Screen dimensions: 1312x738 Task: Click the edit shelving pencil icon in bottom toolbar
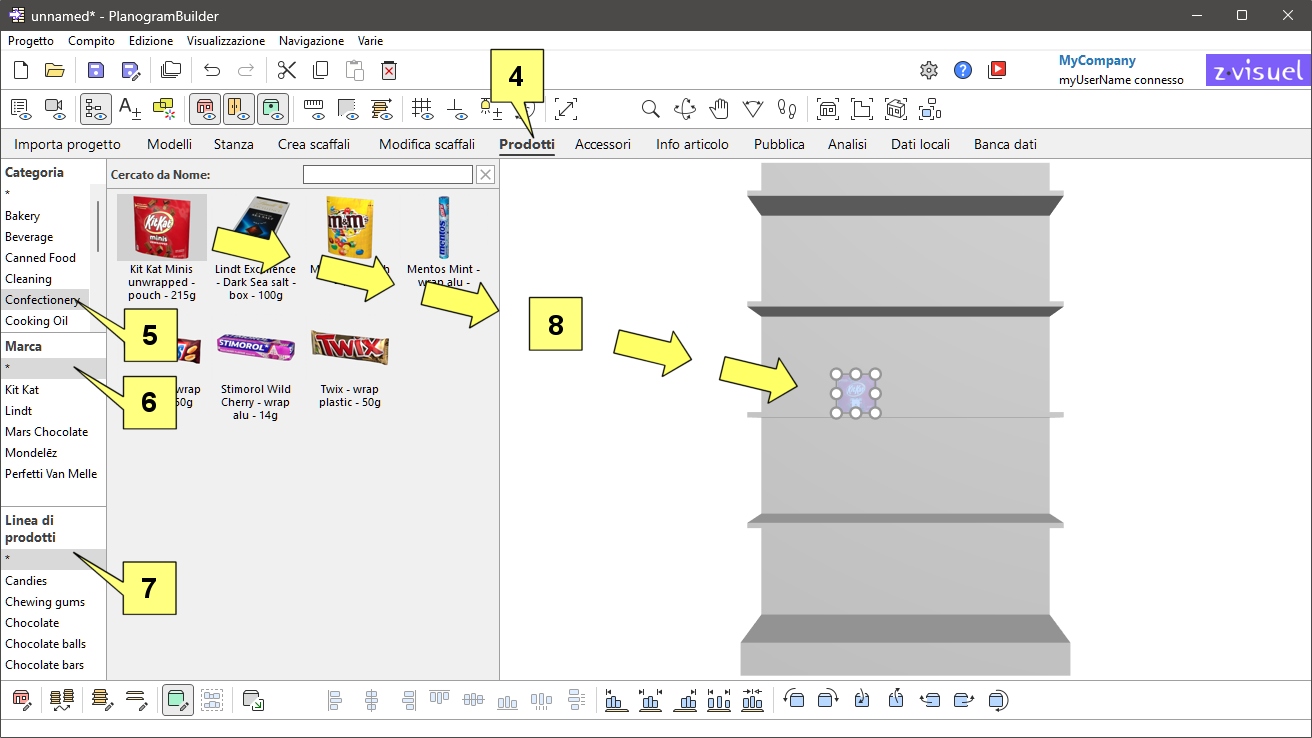[22, 700]
